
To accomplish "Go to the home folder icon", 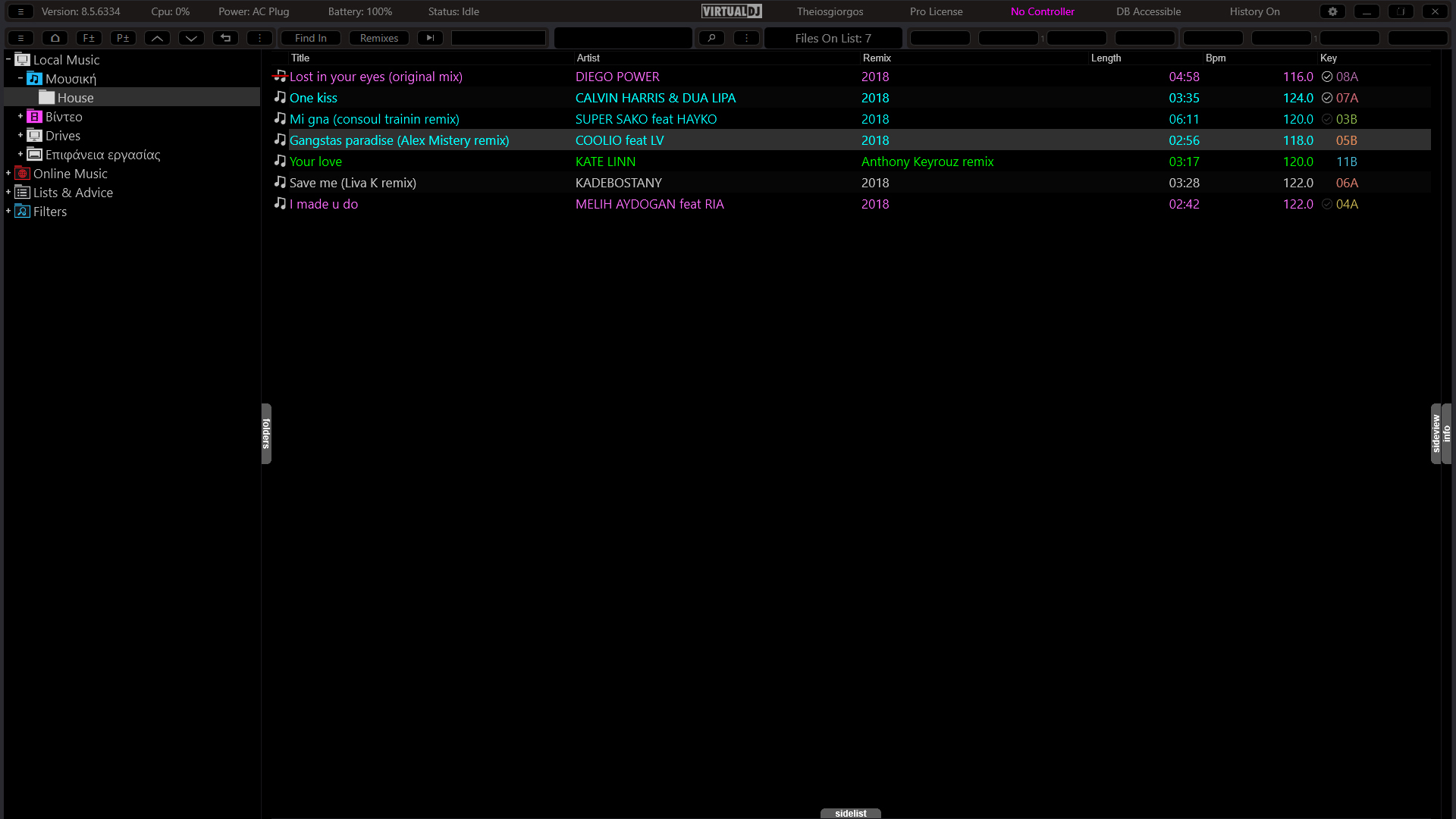I will (x=55, y=38).
